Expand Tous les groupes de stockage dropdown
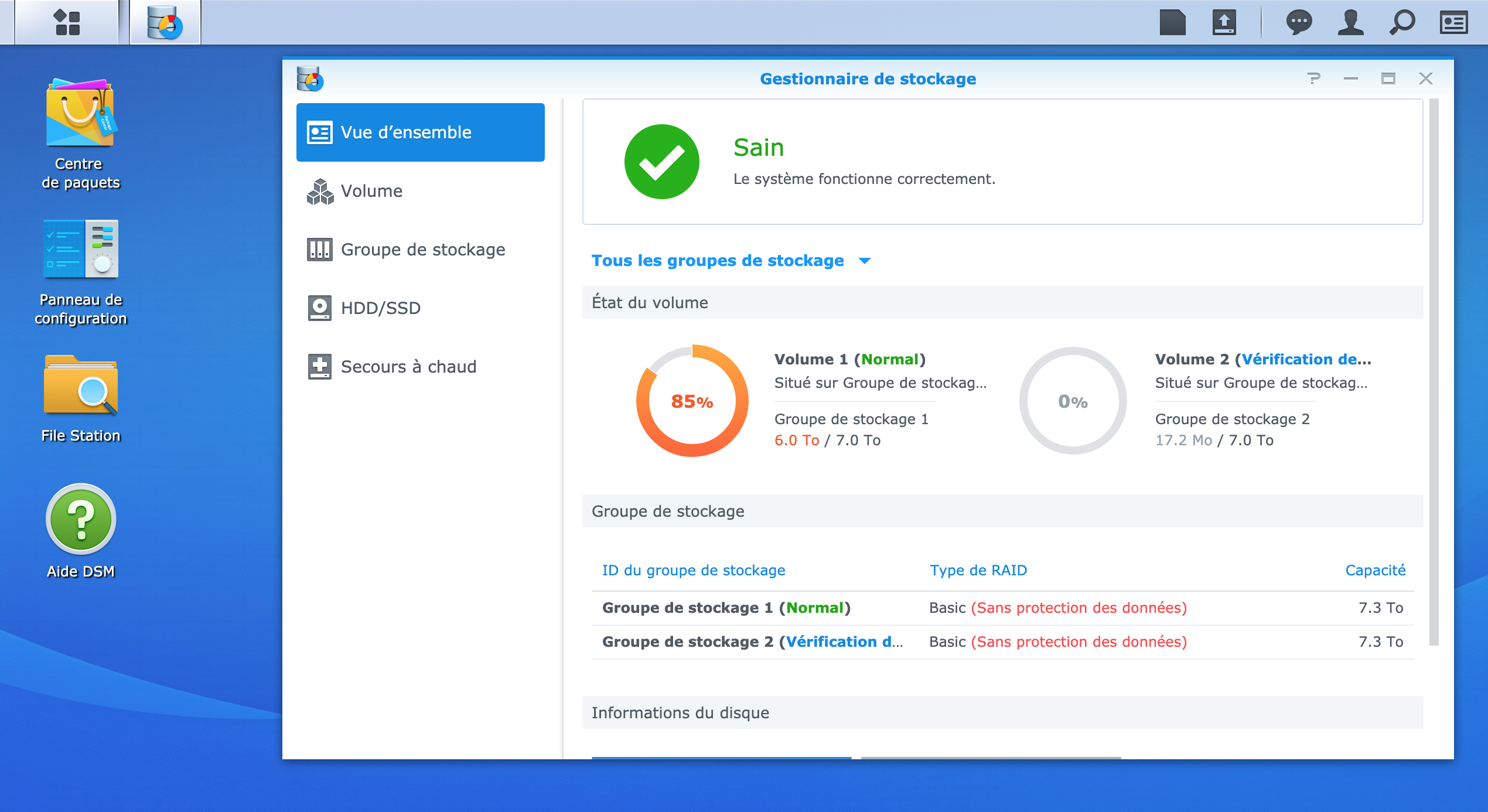 pyautogui.click(x=730, y=261)
